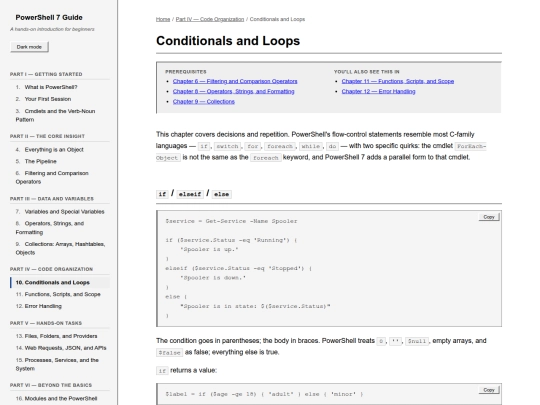Viewport: 540px width, 405px height.
Task: Open sidebar chapter Collections: Arrays, Hashtables, Objects
Action: click(x=60, y=248)
